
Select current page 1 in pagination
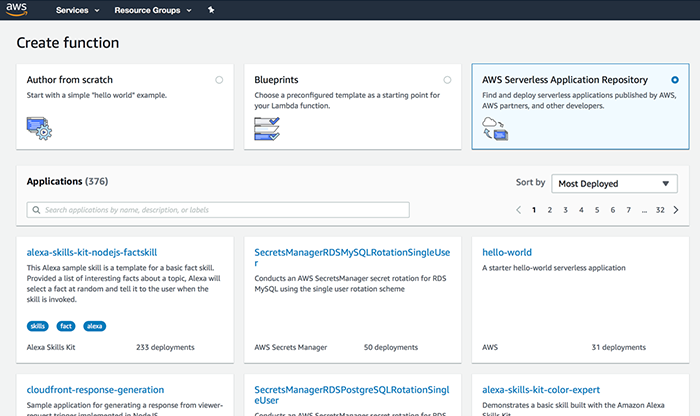pos(534,210)
